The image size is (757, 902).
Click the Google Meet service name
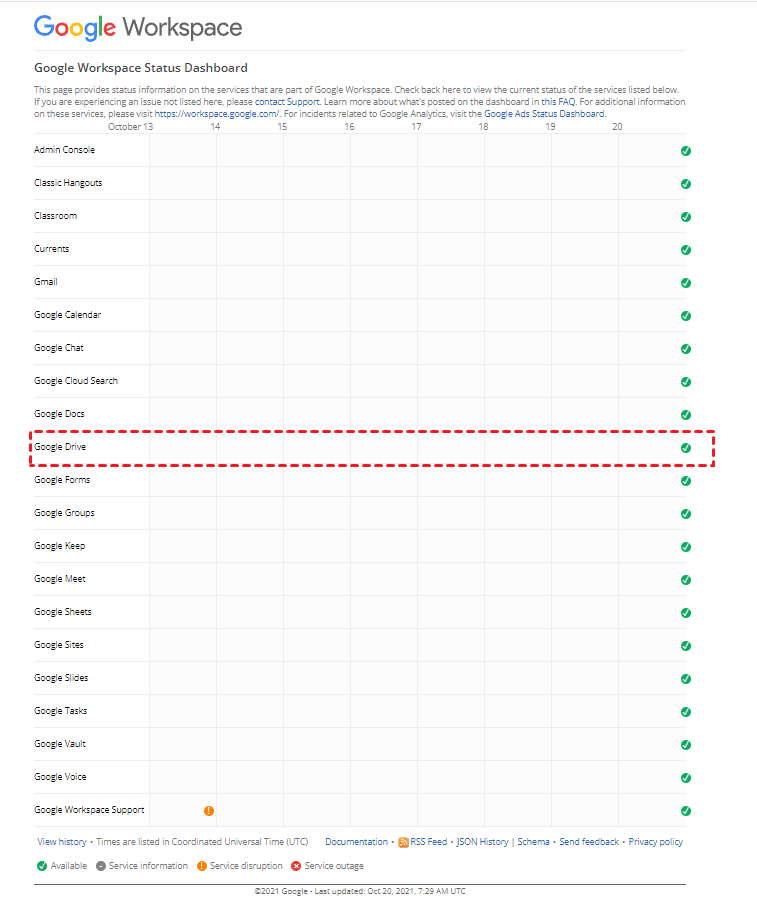(x=60, y=579)
